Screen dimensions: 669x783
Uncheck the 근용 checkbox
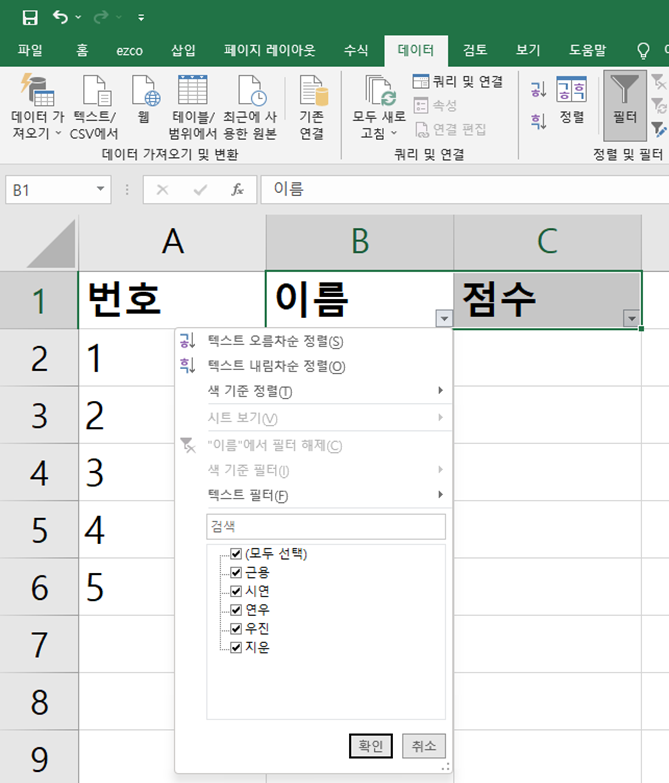(x=236, y=572)
